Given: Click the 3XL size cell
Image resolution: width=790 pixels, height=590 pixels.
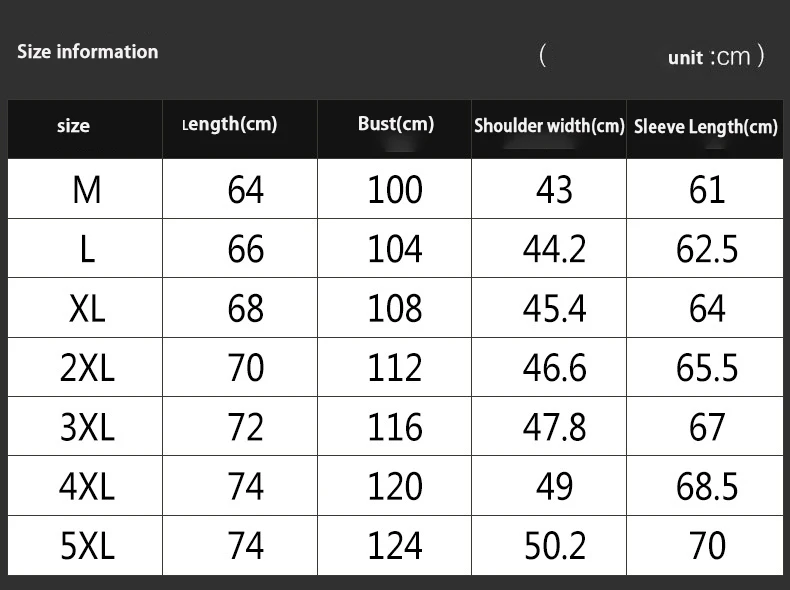Looking at the screenshot, I should coord(87,427).
